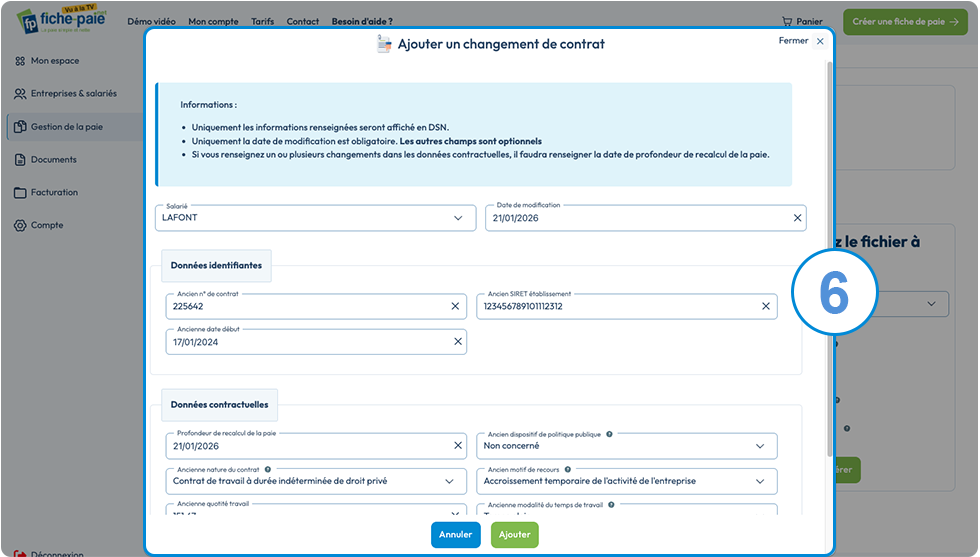Go to Tarifs page

point(262,21)
